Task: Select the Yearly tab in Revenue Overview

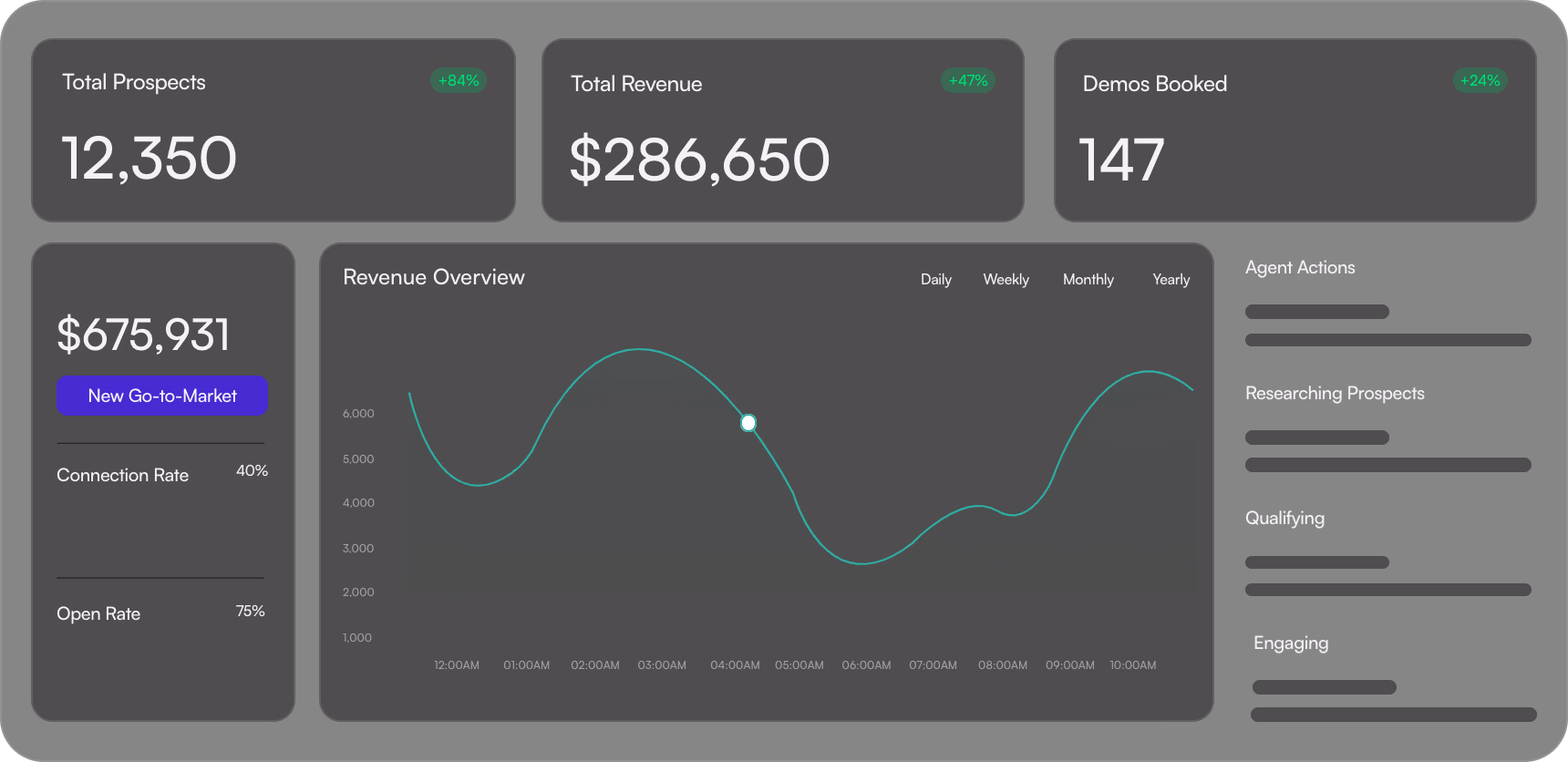Action: 1171,280
